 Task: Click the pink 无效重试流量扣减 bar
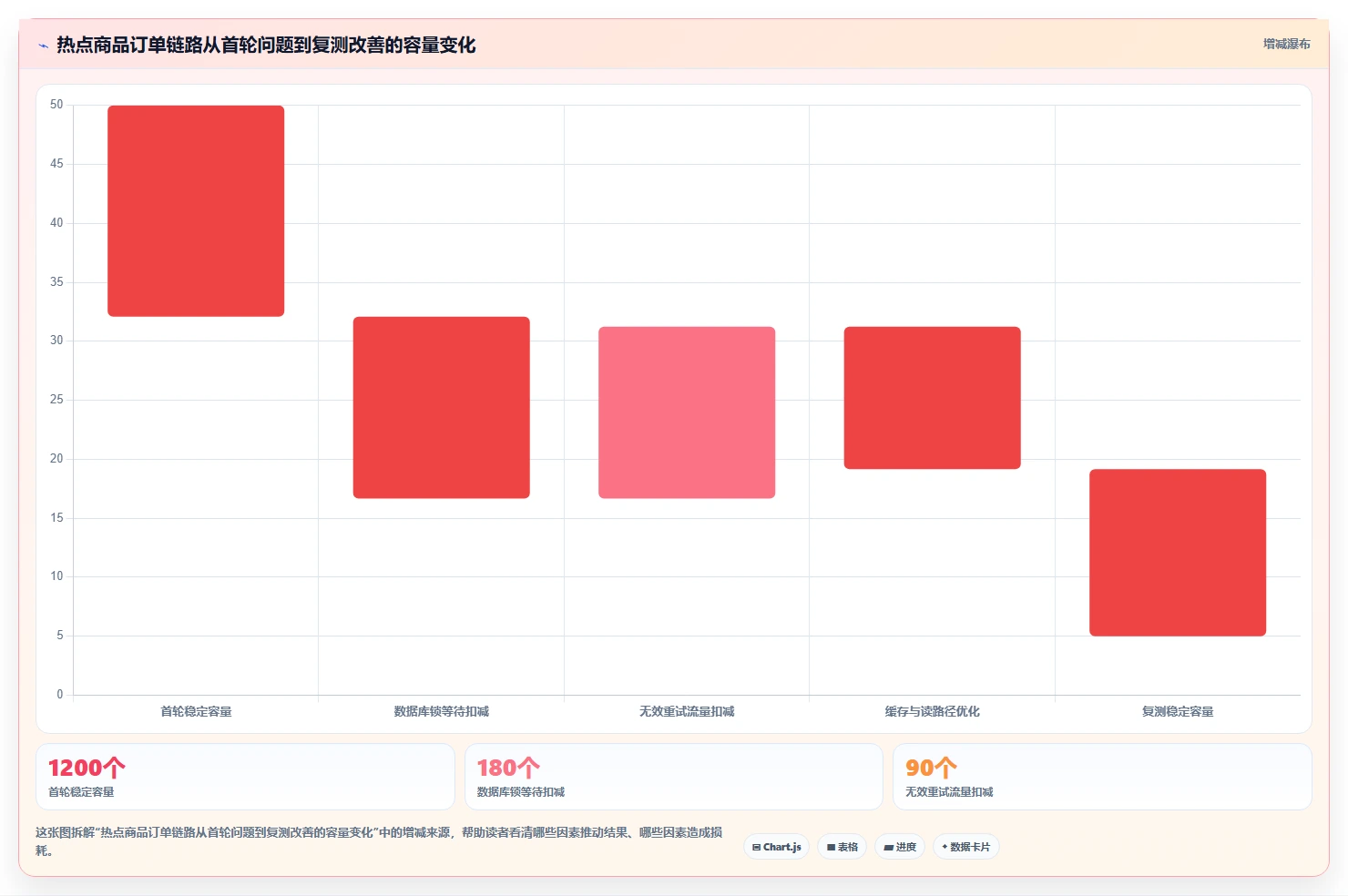687,412
